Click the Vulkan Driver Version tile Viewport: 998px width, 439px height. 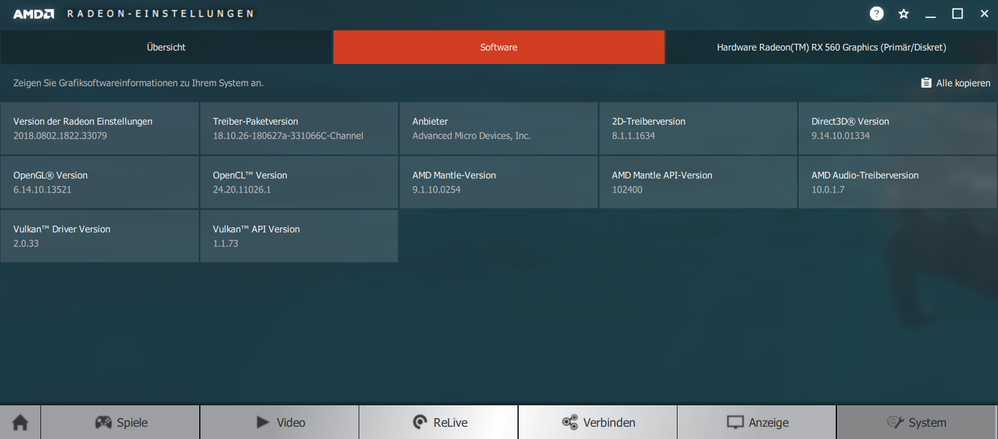100,236
